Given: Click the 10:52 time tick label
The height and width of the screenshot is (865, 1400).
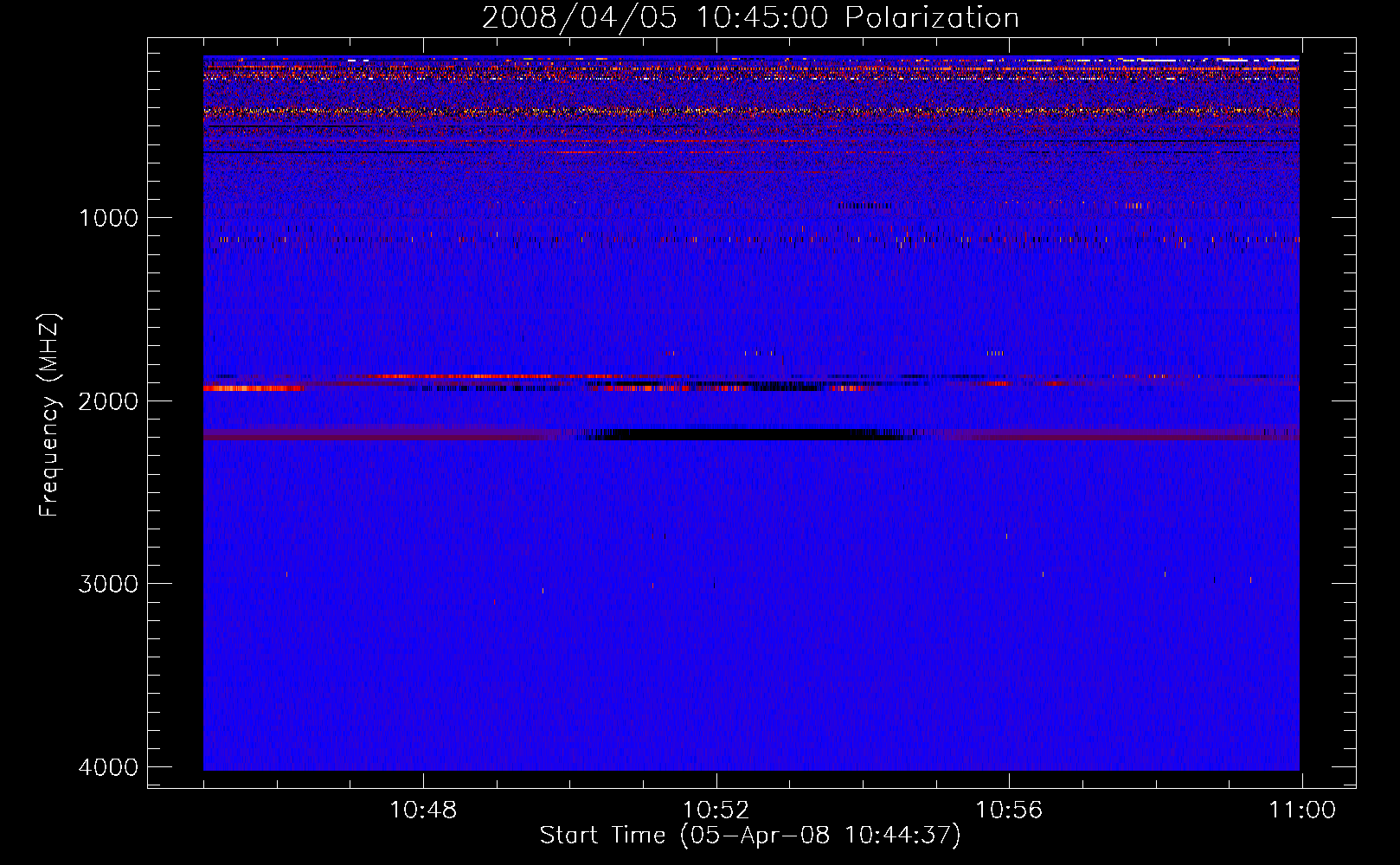Looking at the screenshot, I should pyautogui.click(x=716, y=811).
